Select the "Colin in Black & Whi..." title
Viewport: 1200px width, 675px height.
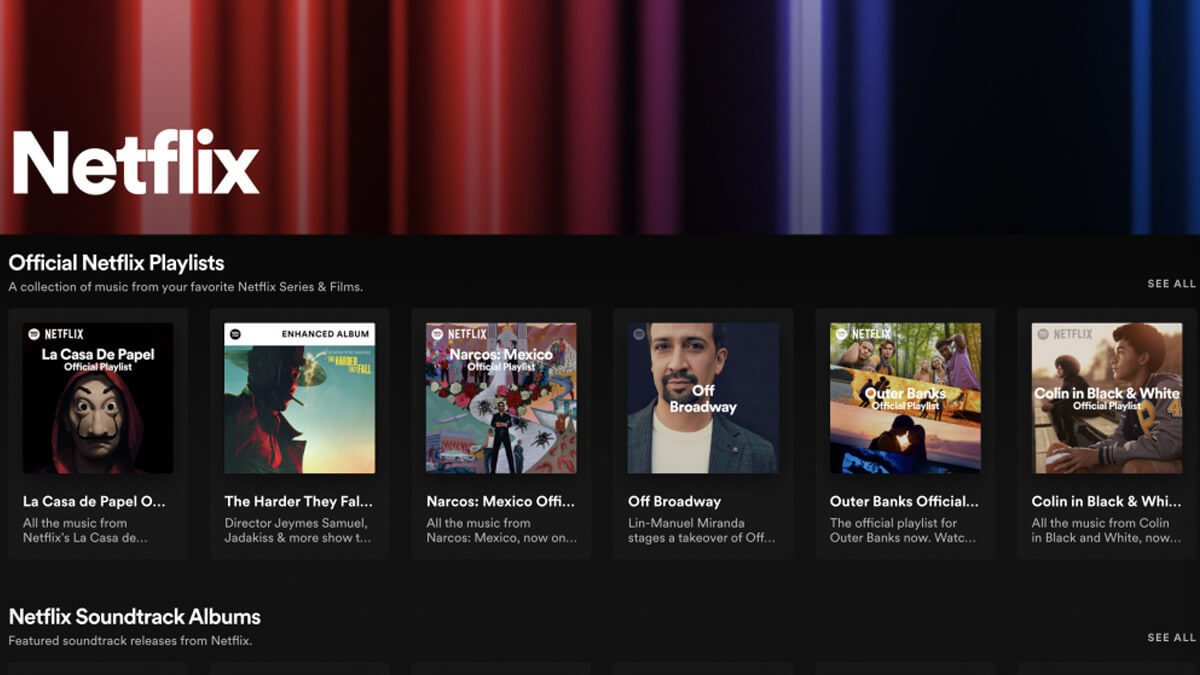tap(1106, 502)
